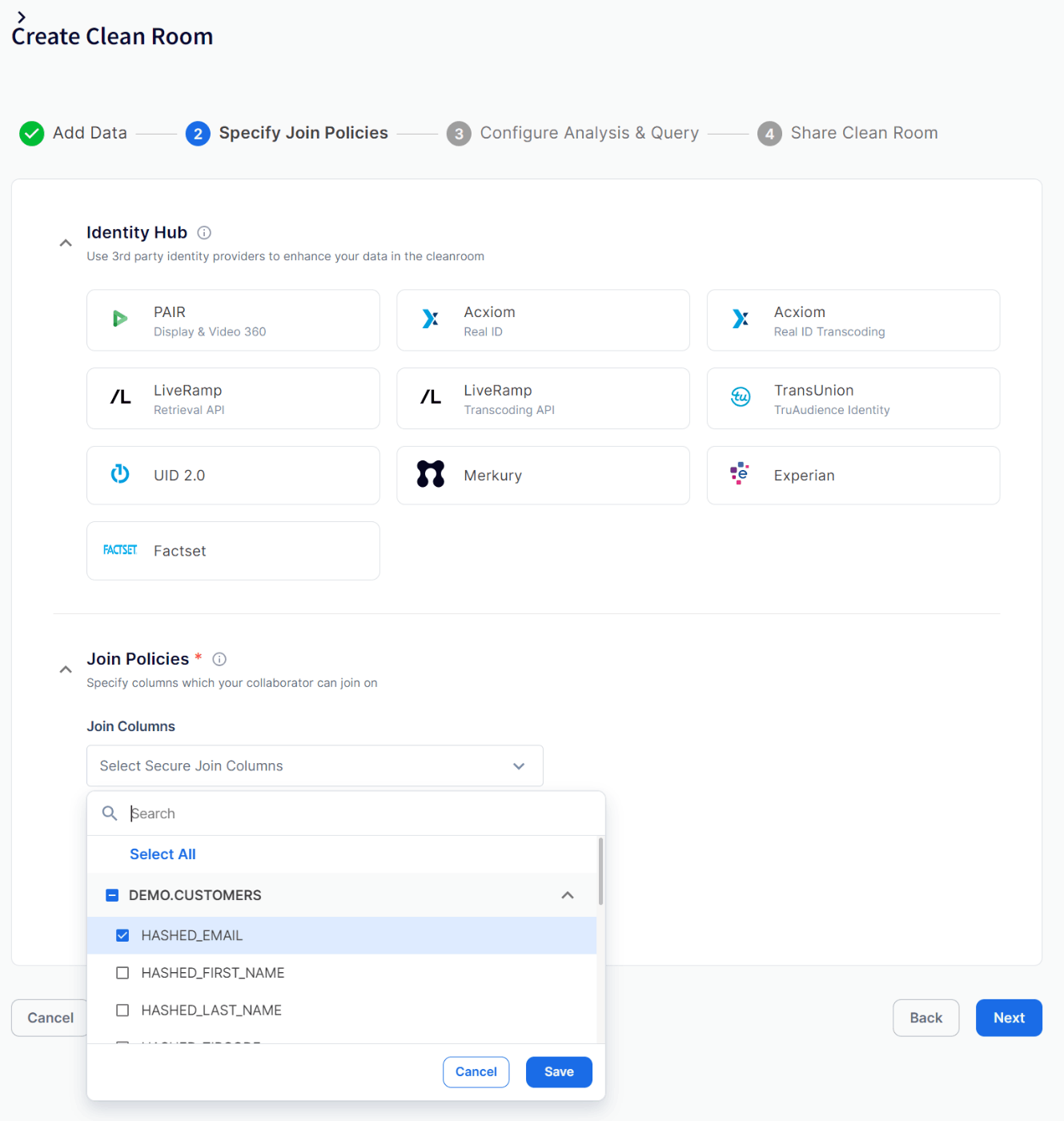Click the LiveRamp Transcoding API logo
The image size is (1064, 1121).
[431, 397]
